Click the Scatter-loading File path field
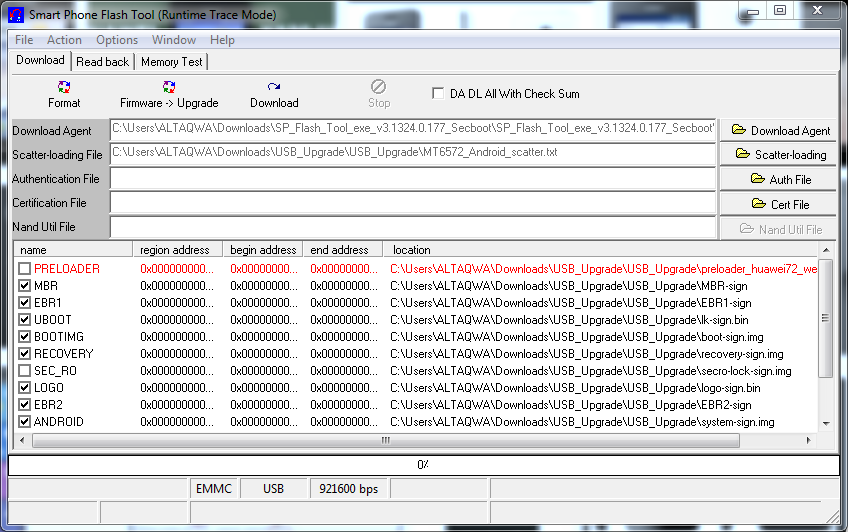 tap(413, 154)
